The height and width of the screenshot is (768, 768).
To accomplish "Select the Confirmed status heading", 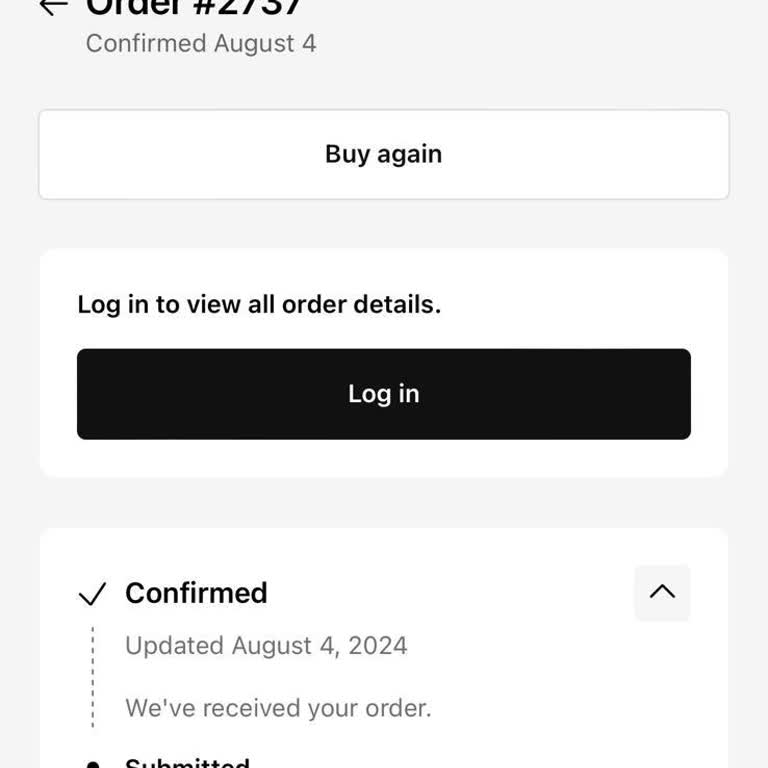I will point(196,593).
